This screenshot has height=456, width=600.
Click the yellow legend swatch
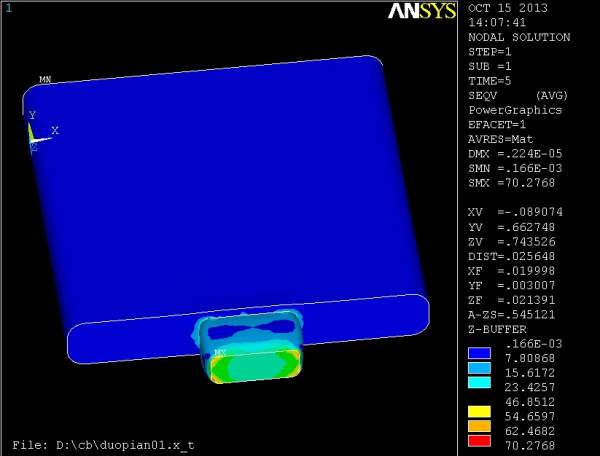479,412
